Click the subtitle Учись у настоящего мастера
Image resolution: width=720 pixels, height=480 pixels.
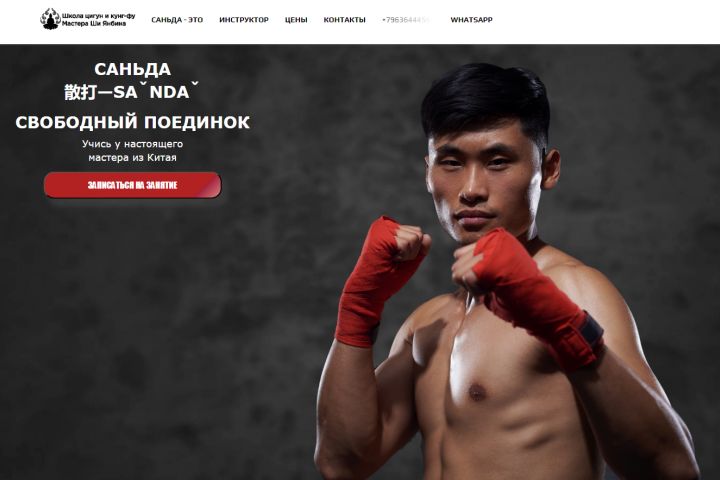(x=133, y=150)
